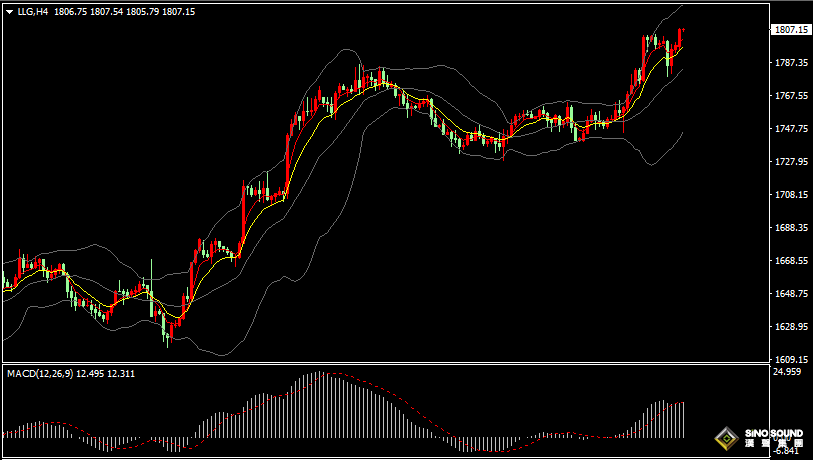813x460 pixels.
Task: Click the Sino Sound diamond logo icon
Action: [724, 438]
